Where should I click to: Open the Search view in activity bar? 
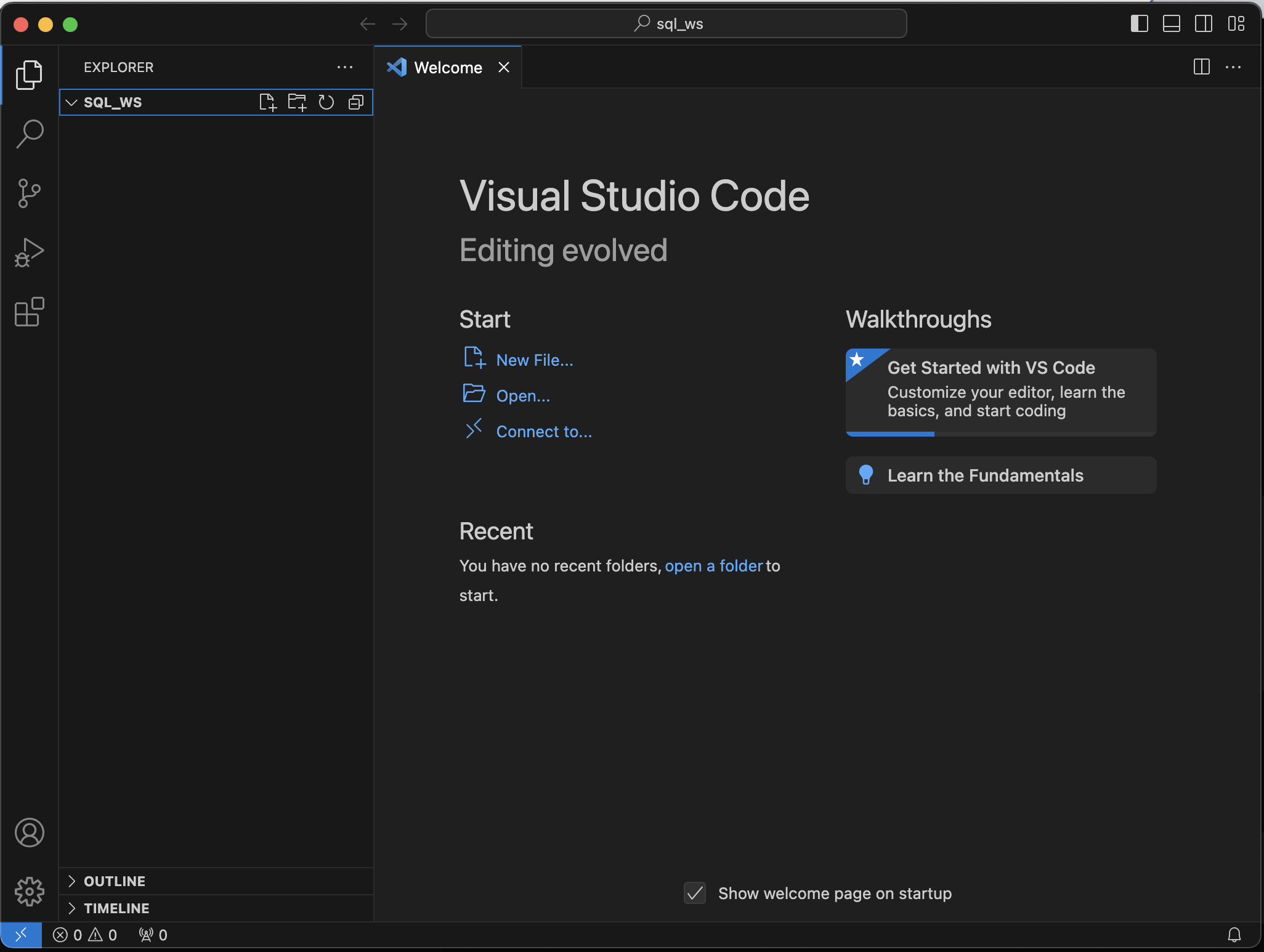[x=29, y=134]
